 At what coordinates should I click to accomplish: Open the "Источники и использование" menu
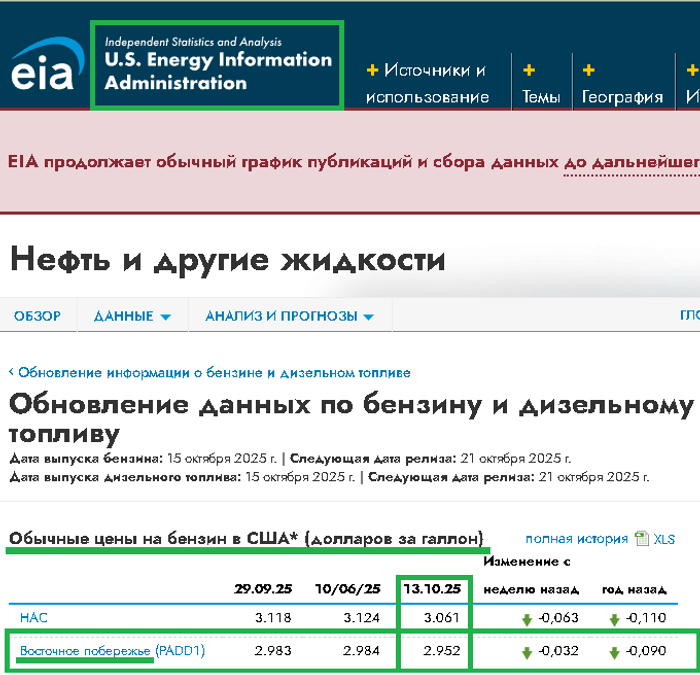pos(427,83)
